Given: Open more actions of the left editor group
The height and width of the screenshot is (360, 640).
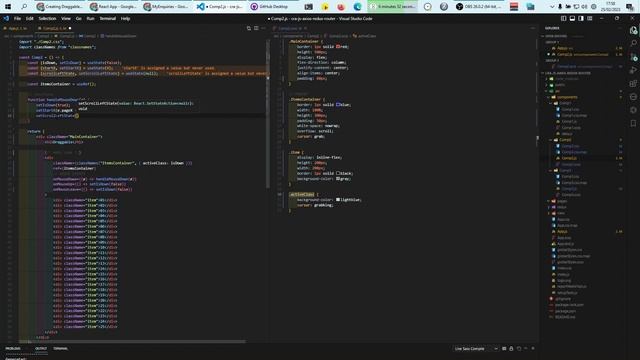Looking at the screenshot, I should (x=263, y=28).
